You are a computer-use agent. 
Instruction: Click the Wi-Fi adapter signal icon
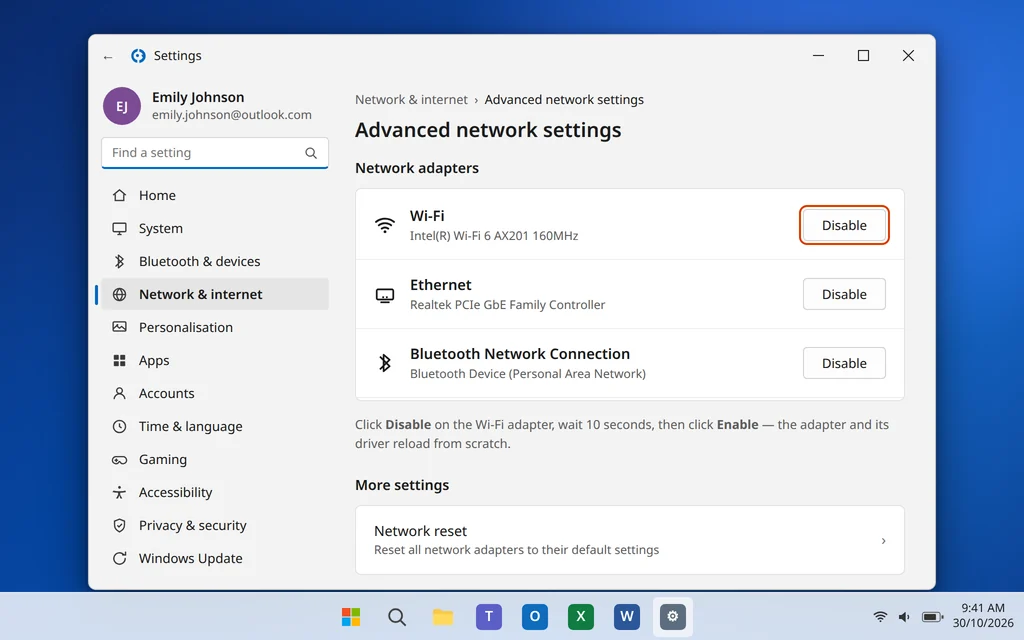tap(385, 225)
